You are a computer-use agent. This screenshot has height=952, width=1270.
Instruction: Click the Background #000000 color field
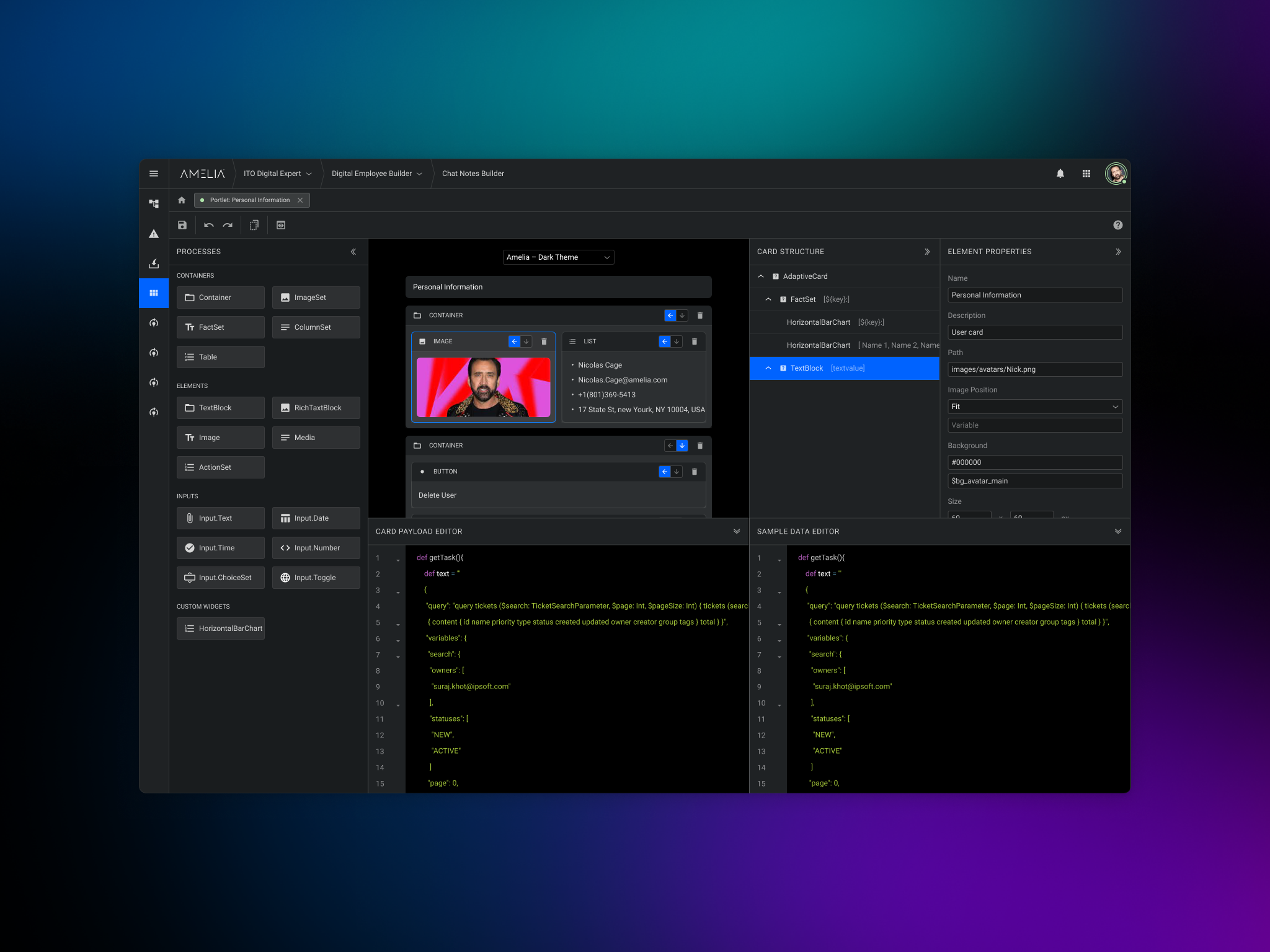coord(1034,462)
